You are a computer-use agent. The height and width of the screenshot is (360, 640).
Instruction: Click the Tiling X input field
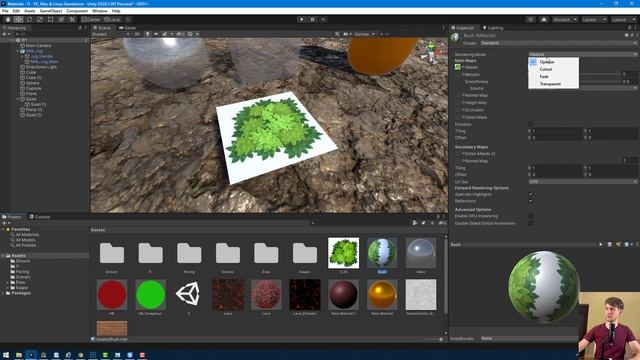(557, 131)
